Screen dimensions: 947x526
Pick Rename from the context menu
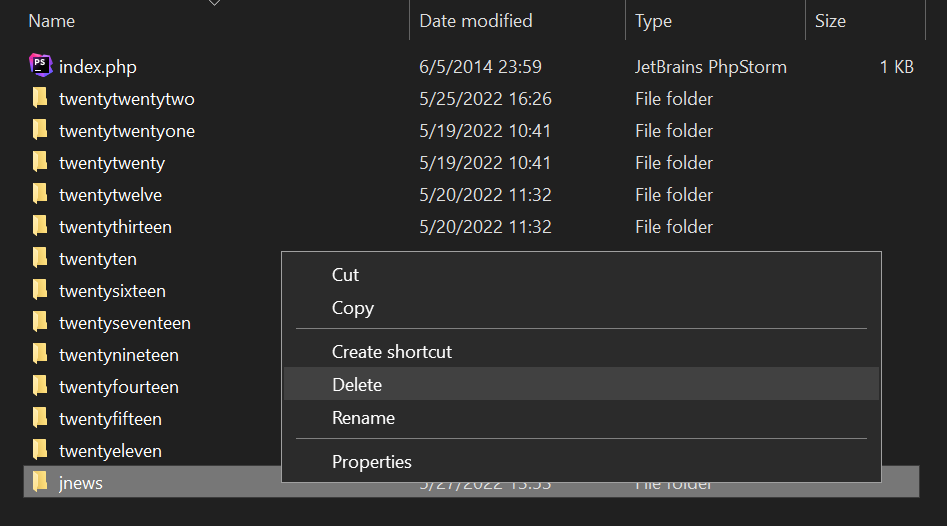tap(363, 418)
